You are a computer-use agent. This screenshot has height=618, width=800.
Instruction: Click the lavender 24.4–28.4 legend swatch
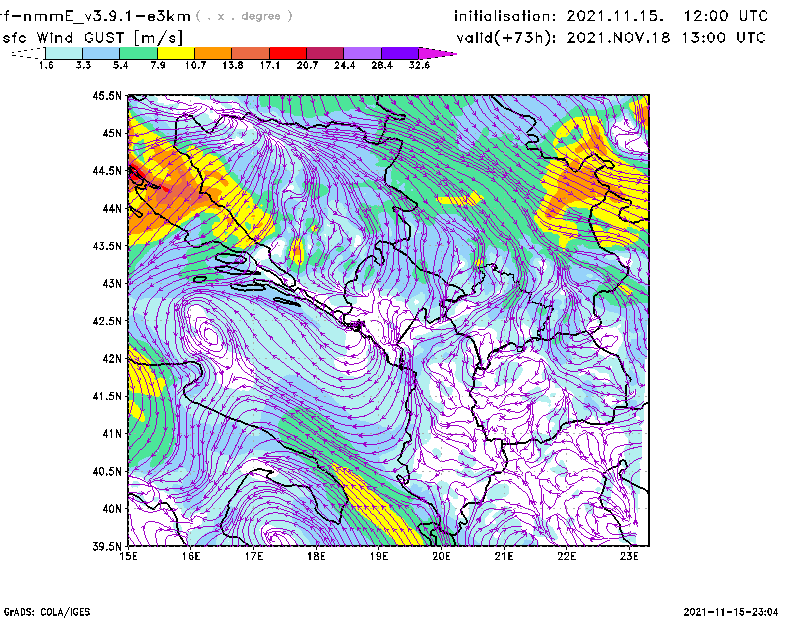(362, 53)
